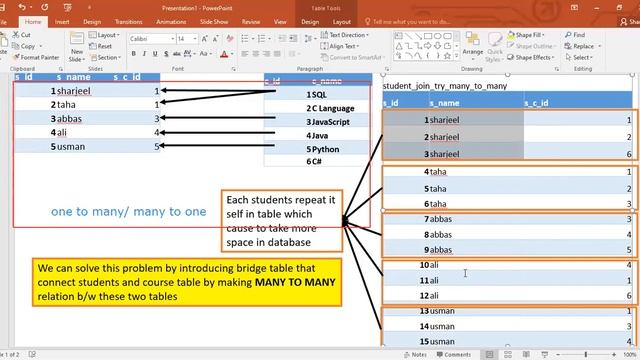The height and width of the screenshot is (360, 640).
Task: Activate Format Painter
Action: pos(36,58)
